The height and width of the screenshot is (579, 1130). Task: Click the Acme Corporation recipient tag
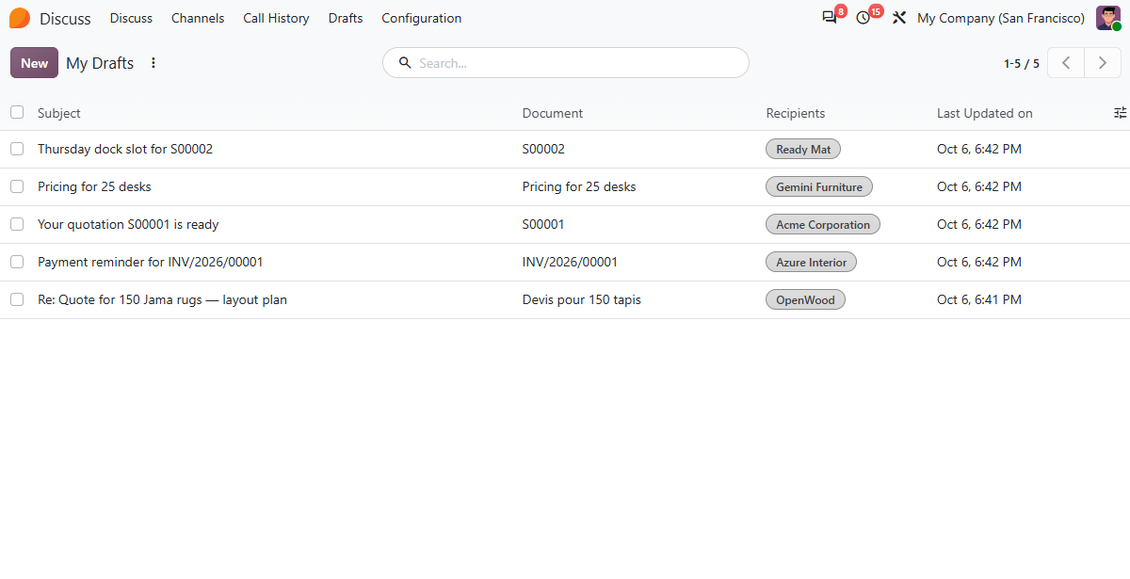(x=823, y=224)
